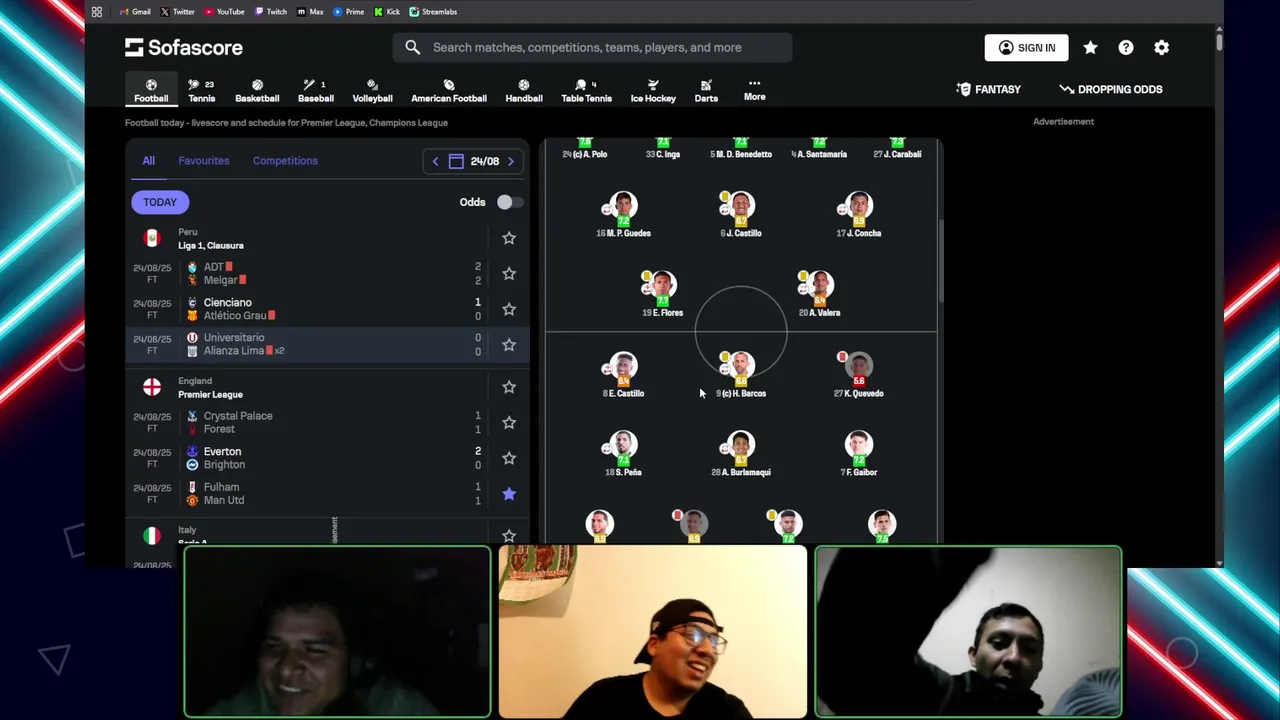Select player J. Concha in lineup
1280x720 pixels.
coord(859,214)
